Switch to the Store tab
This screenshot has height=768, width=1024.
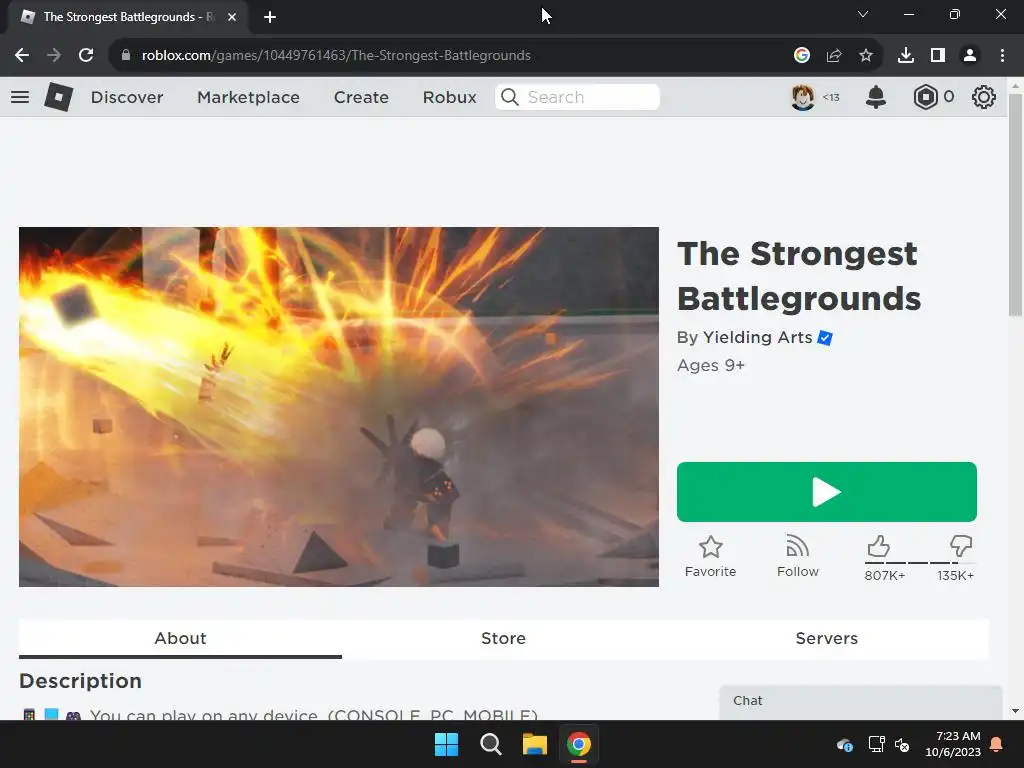pyautogui.click(x=504, y=639)
